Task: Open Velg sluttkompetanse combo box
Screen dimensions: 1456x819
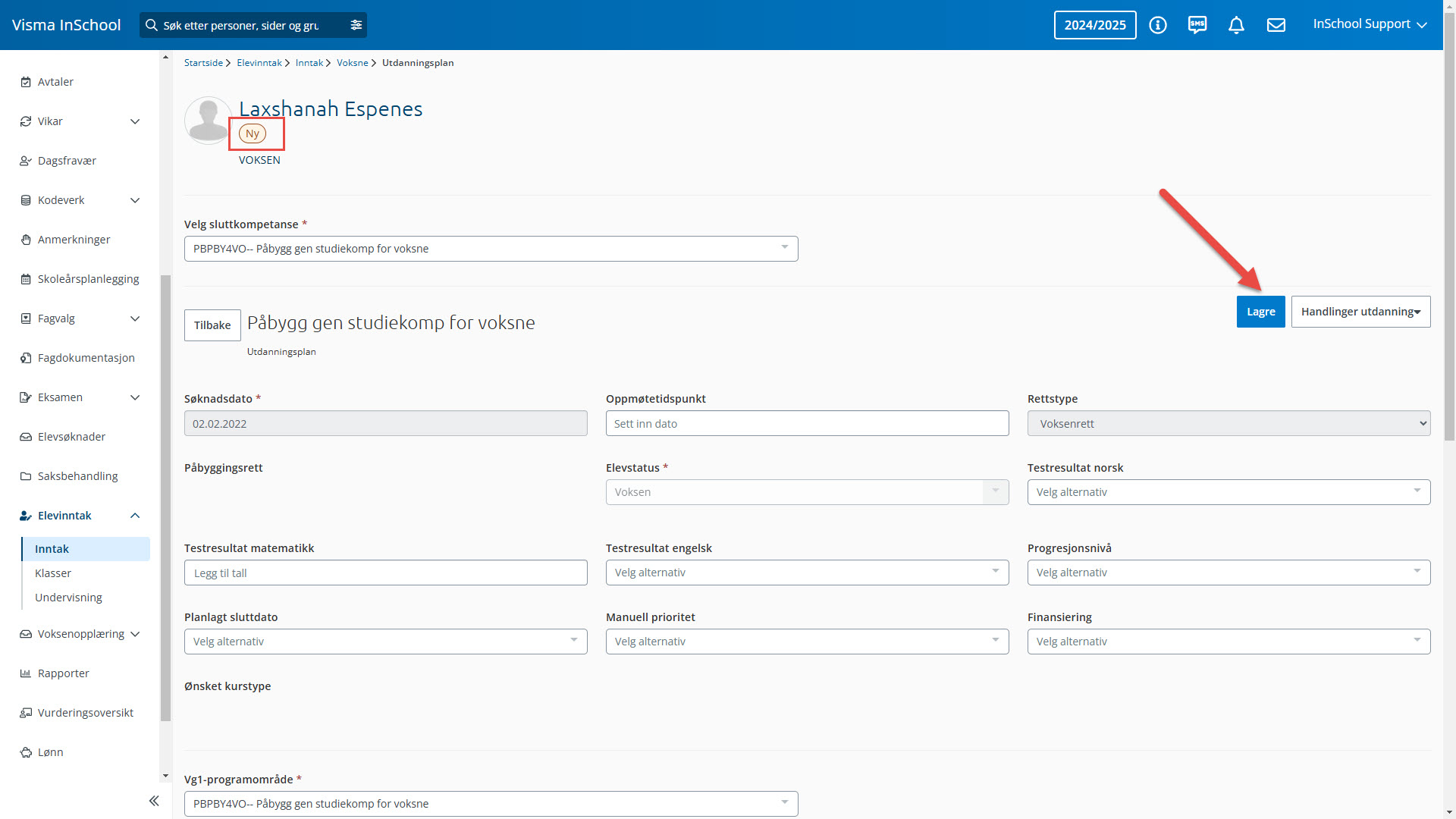Action: 491,249
